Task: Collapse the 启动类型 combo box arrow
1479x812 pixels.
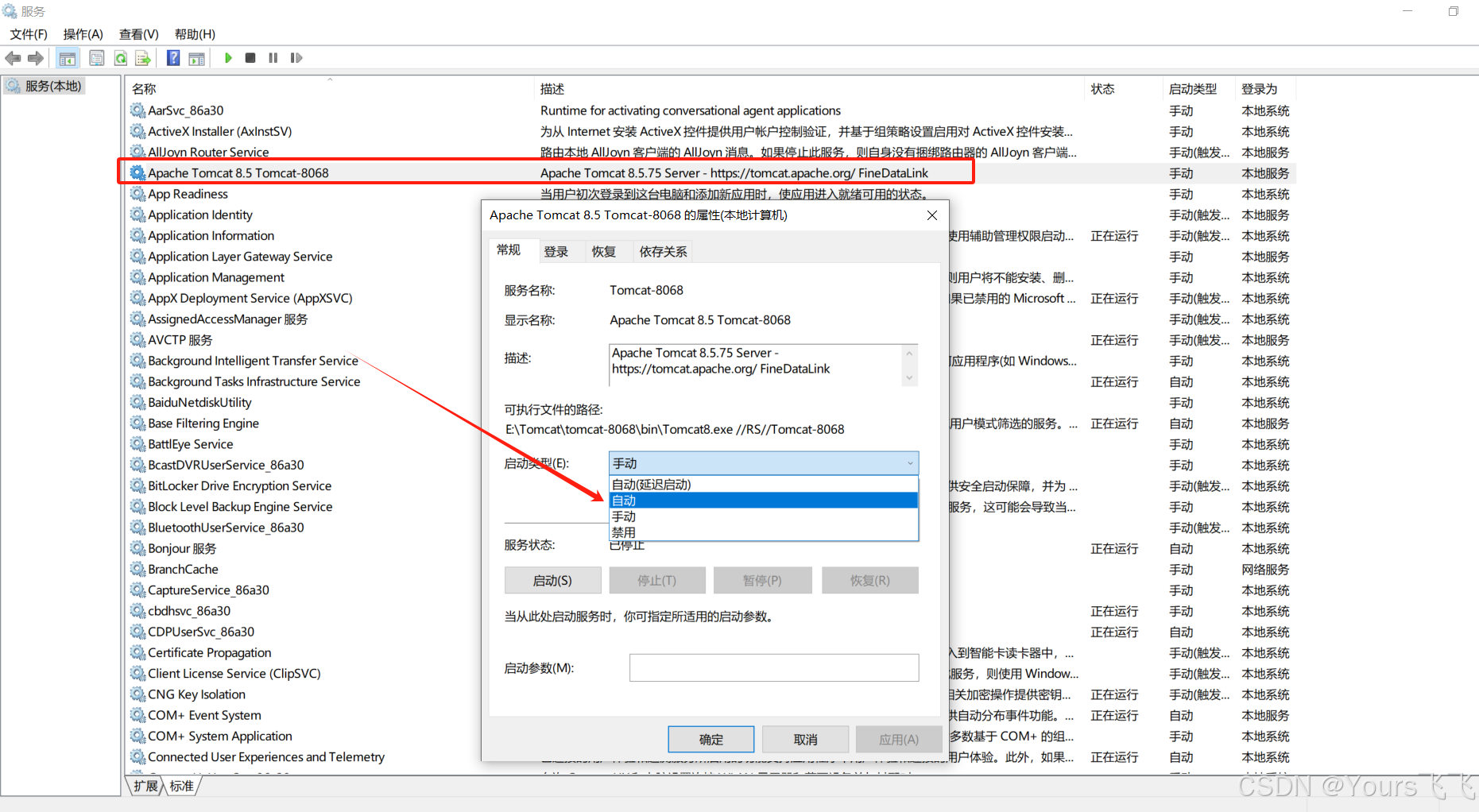Action: 910,463
